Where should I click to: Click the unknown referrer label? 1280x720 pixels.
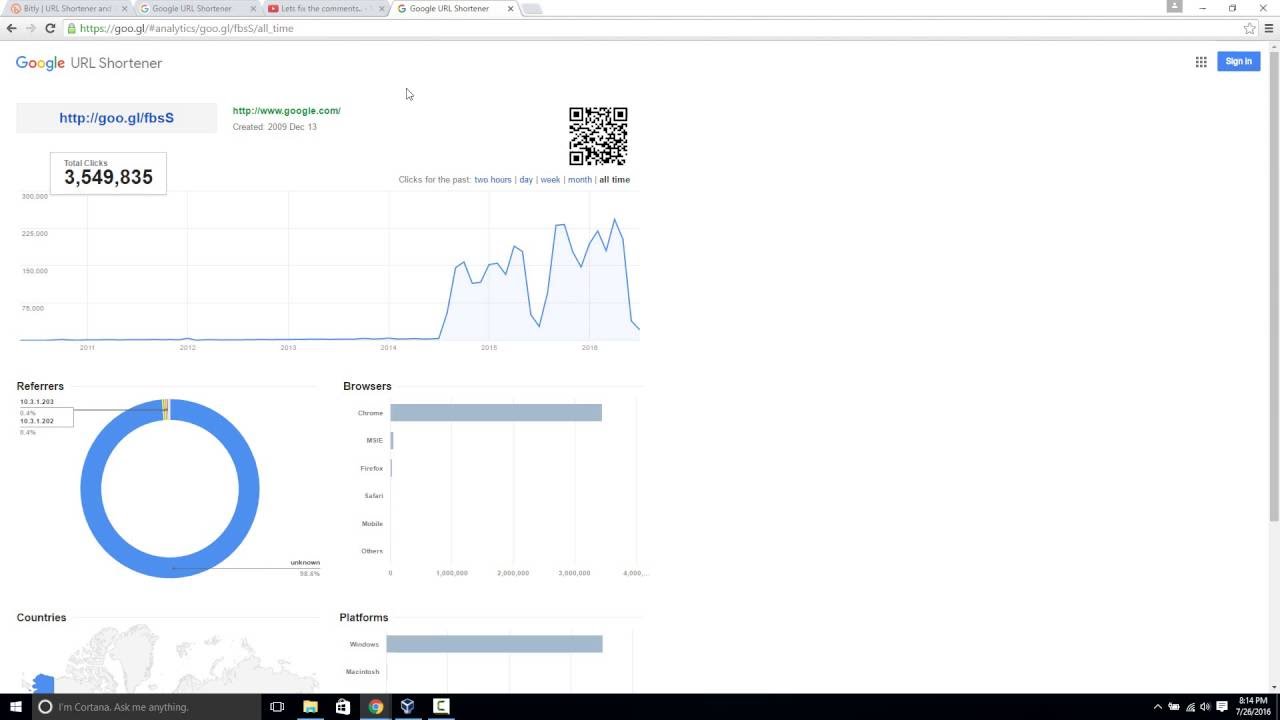305,562
